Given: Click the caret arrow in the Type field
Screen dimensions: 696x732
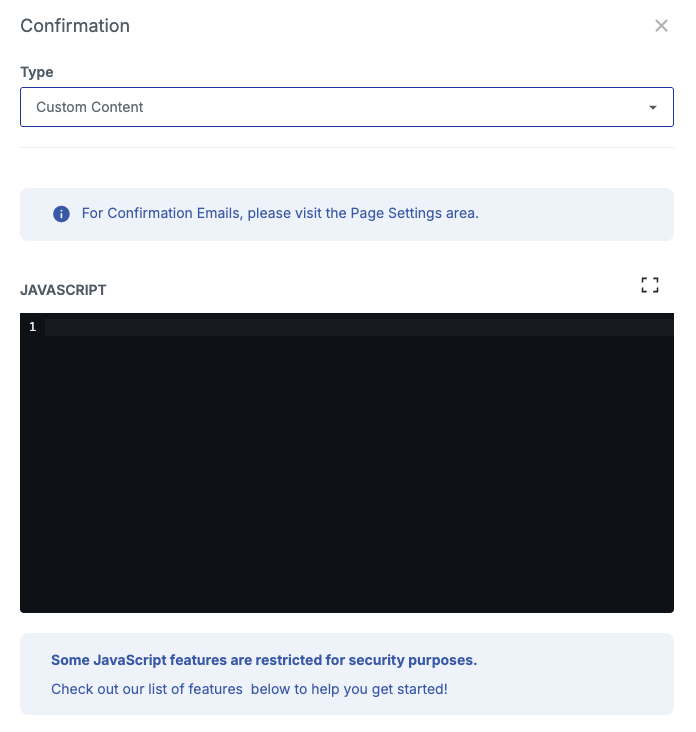Looking at the screenshot, I should click(653, 107).
